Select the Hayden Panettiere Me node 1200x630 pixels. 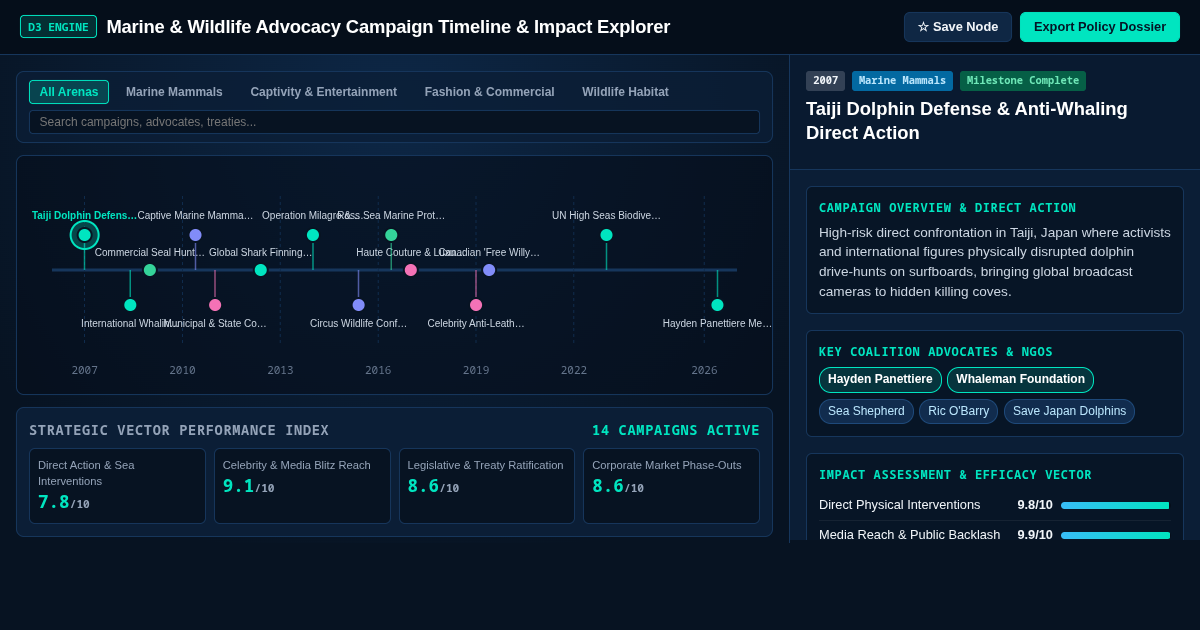point(717,305)
